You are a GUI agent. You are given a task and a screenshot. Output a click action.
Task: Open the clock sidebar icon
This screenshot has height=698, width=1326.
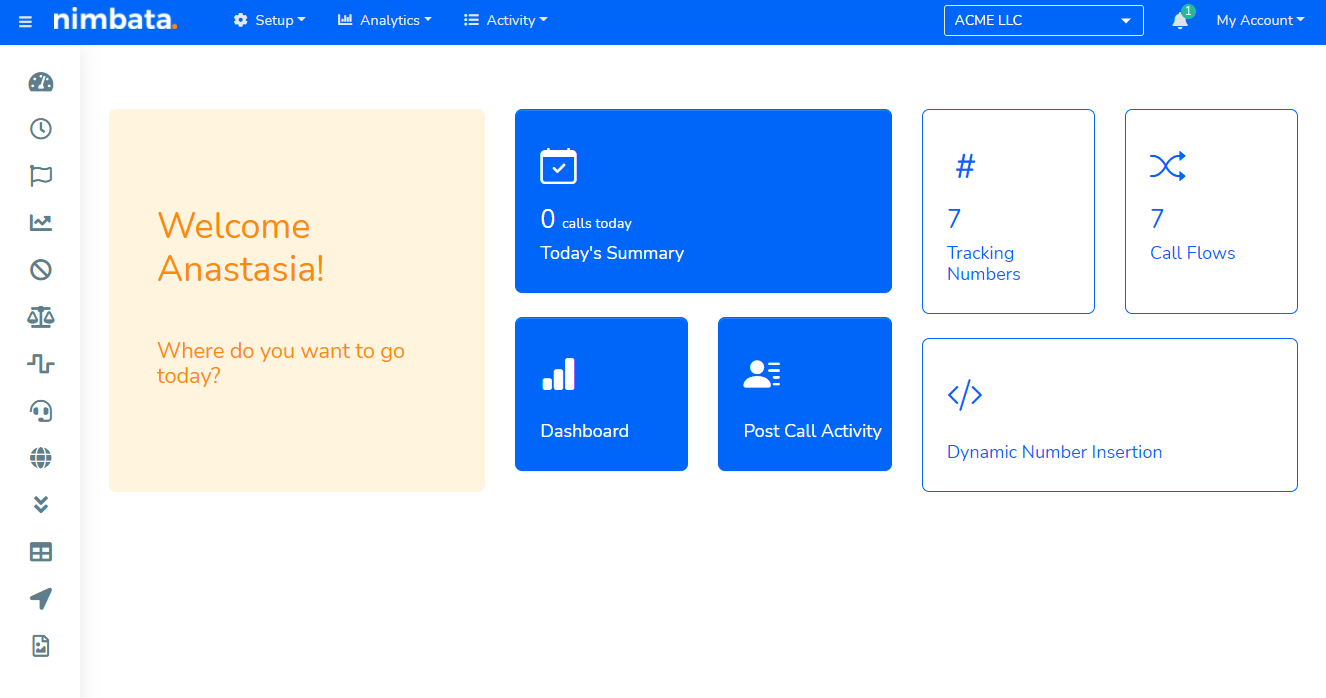coord(41,129)
